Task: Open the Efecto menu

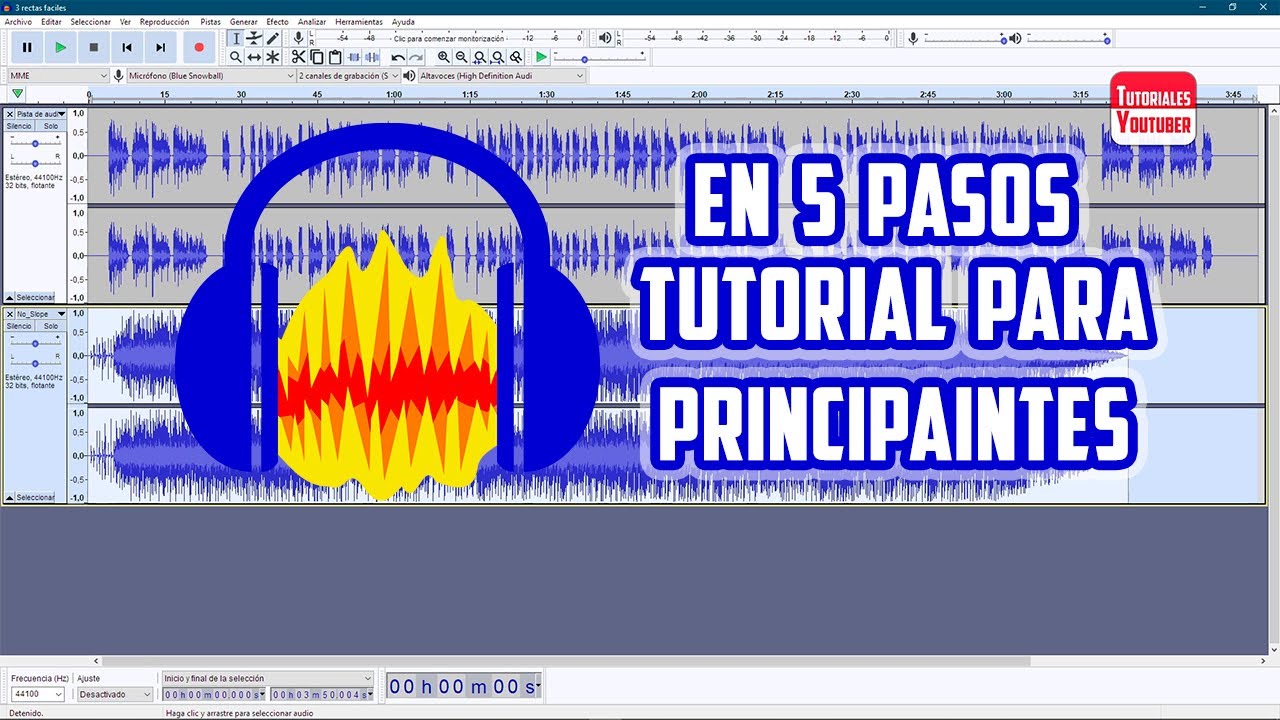Action: coord(277,21)
